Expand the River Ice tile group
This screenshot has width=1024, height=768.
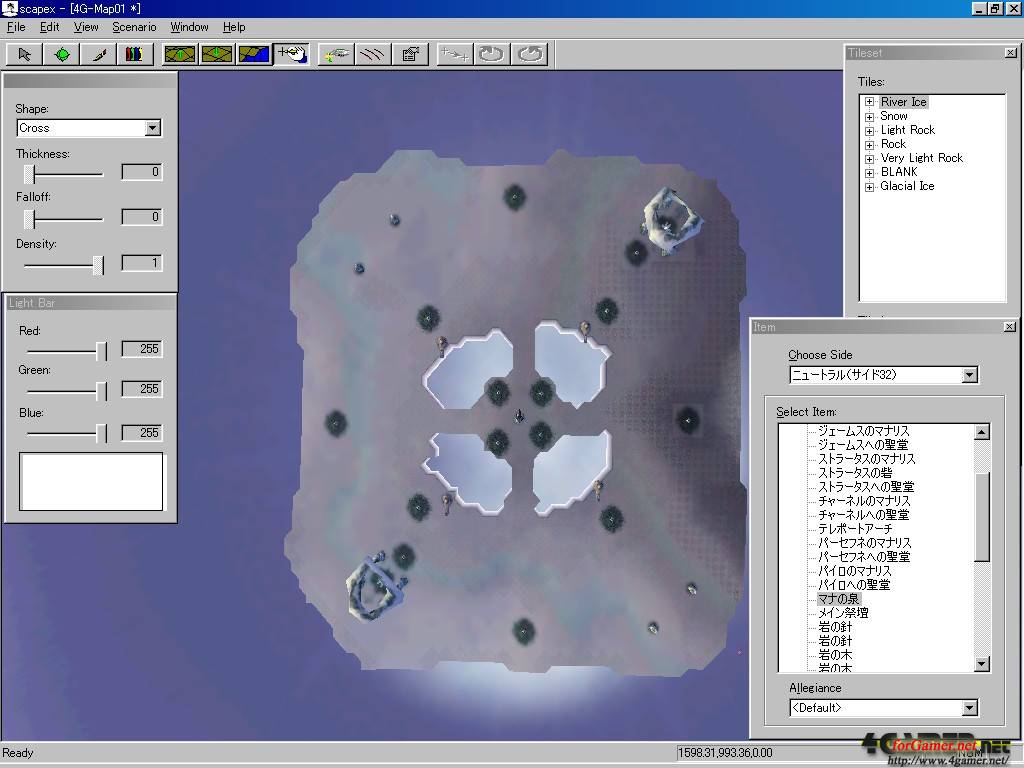pos(869,102)
